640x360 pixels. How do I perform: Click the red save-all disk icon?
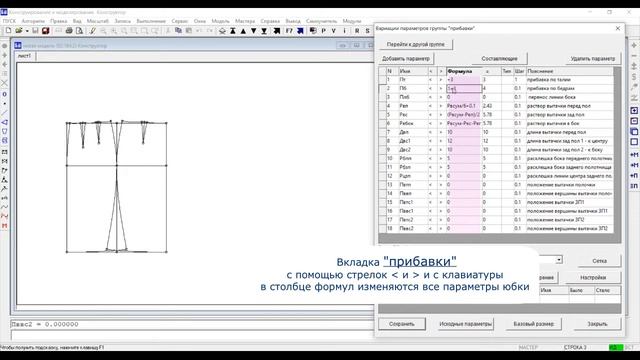(46, 31)
